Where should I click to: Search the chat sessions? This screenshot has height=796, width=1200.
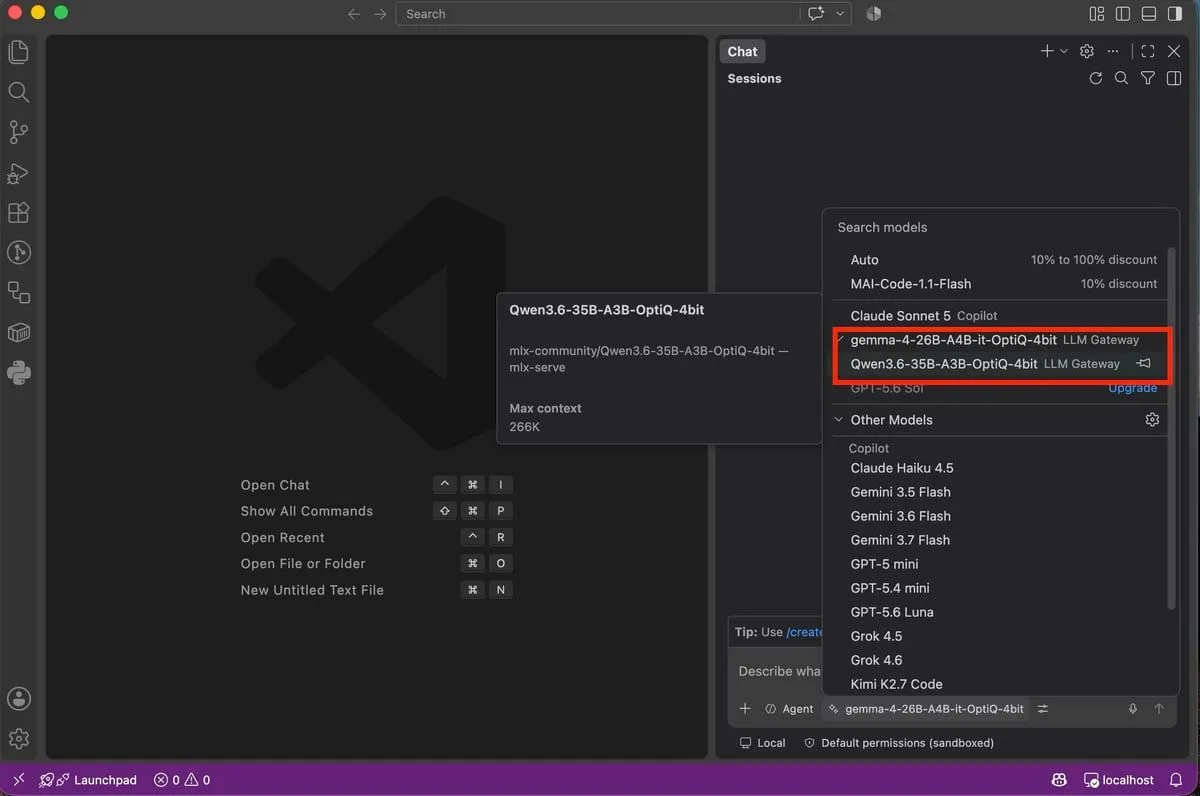pyautogui.click(x=1122, y=78)
